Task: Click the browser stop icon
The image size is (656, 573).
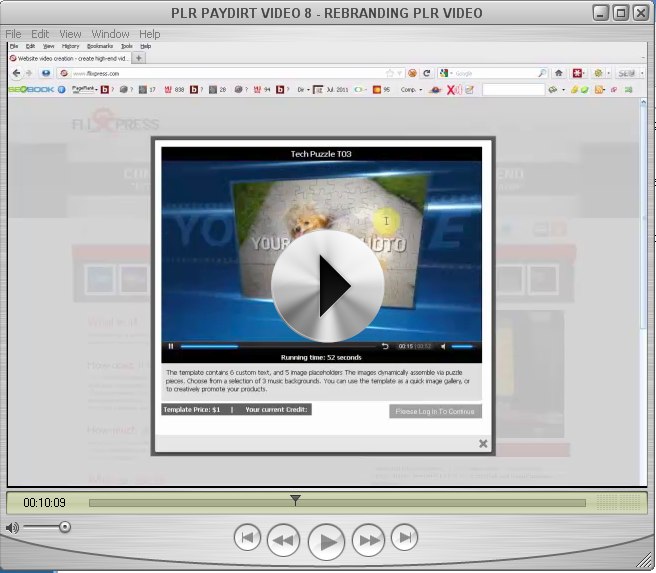Action: point(412,73)
